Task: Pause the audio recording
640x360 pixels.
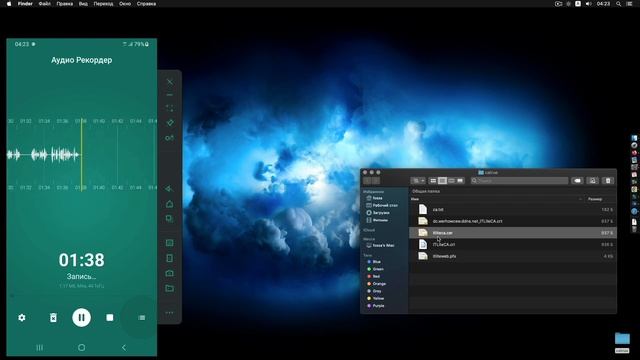Action: 81,318
